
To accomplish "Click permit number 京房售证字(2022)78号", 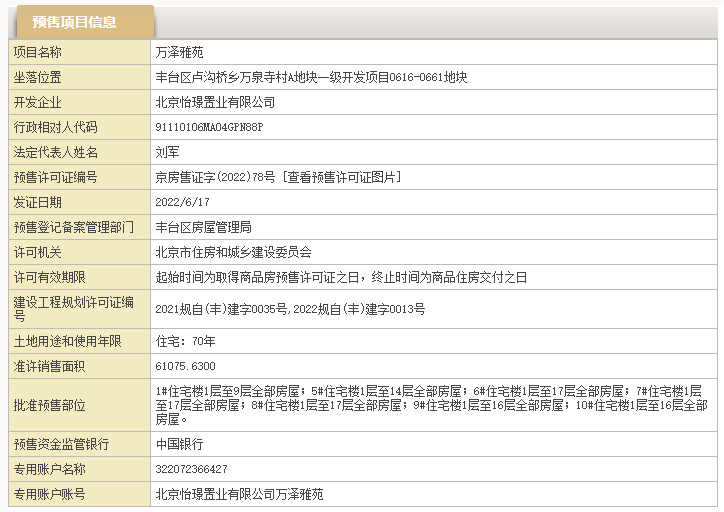I will 214,177.
